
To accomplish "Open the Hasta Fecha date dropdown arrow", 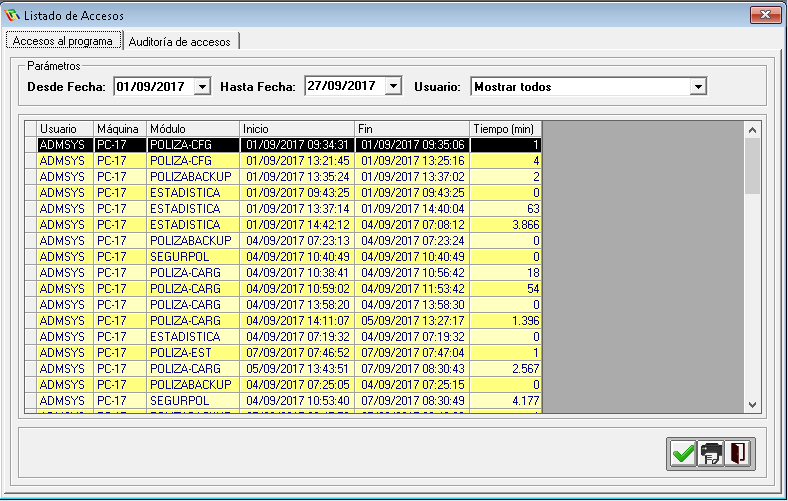I will point(393,86).
